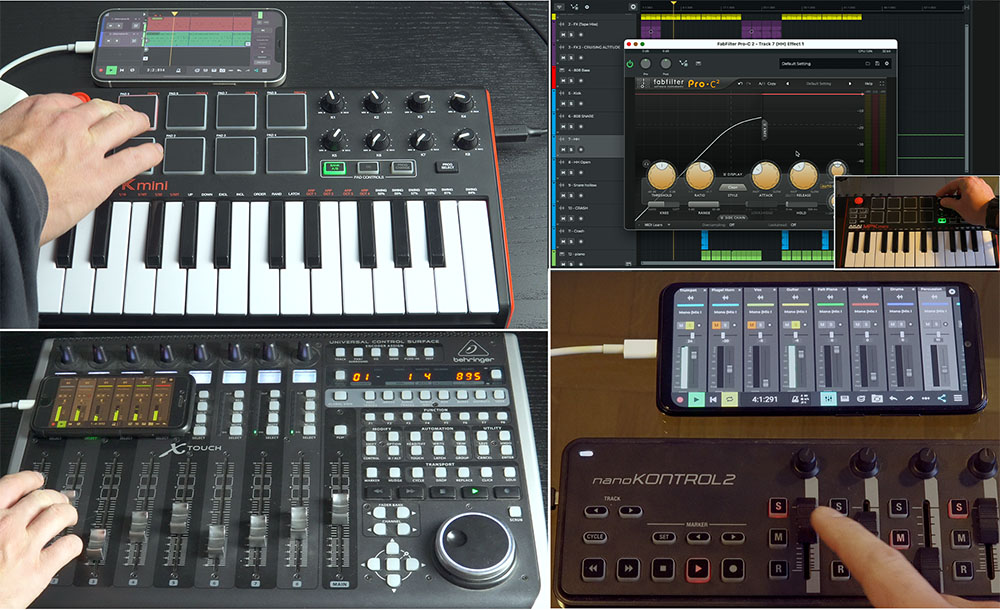Open the settings gear on nanoKONTROL2 phone mixer
This screenshot has height=610, width=1000.
click(x=952, y=292)
